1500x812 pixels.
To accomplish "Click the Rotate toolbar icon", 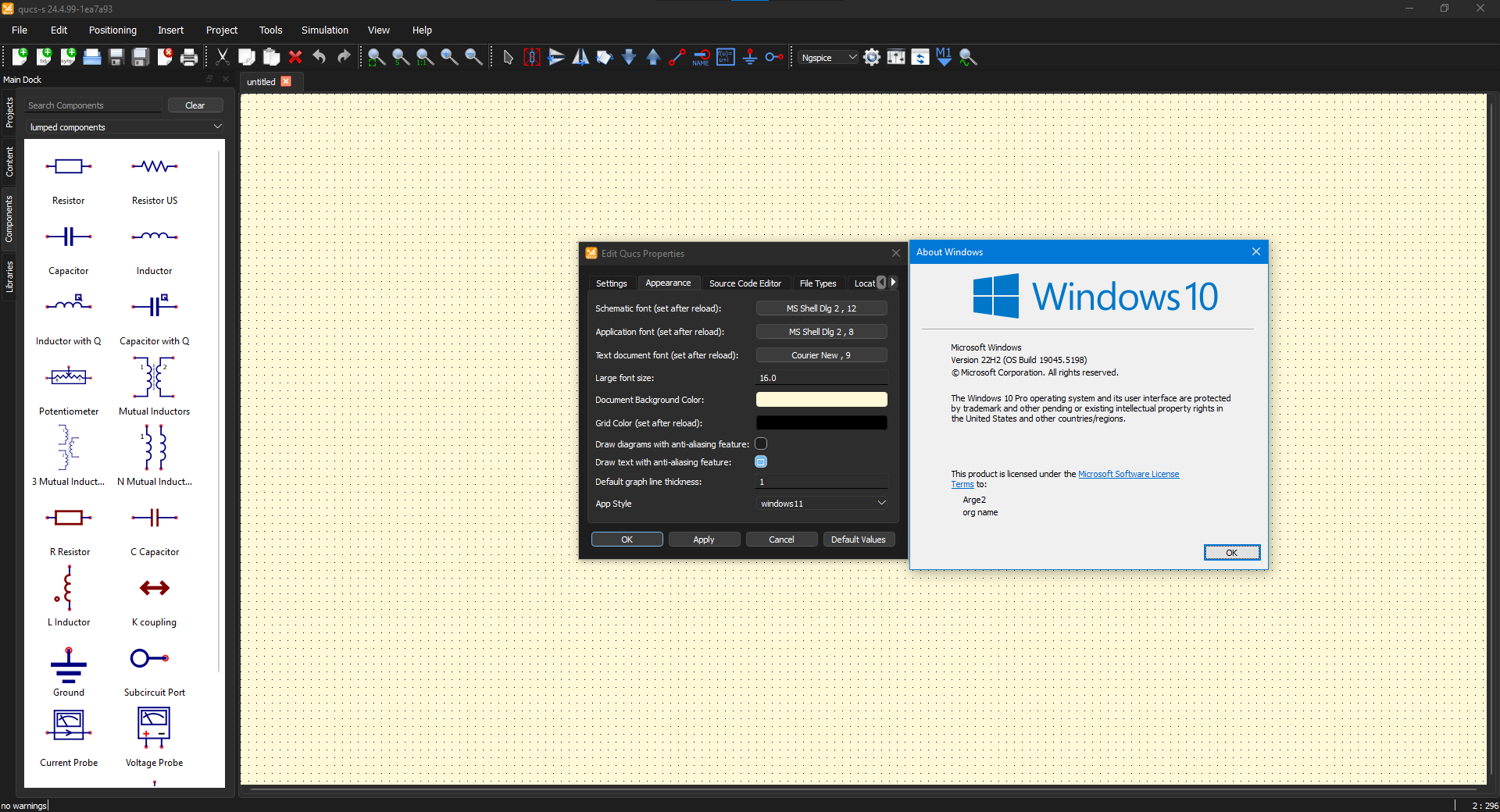I will coord(605,57).
